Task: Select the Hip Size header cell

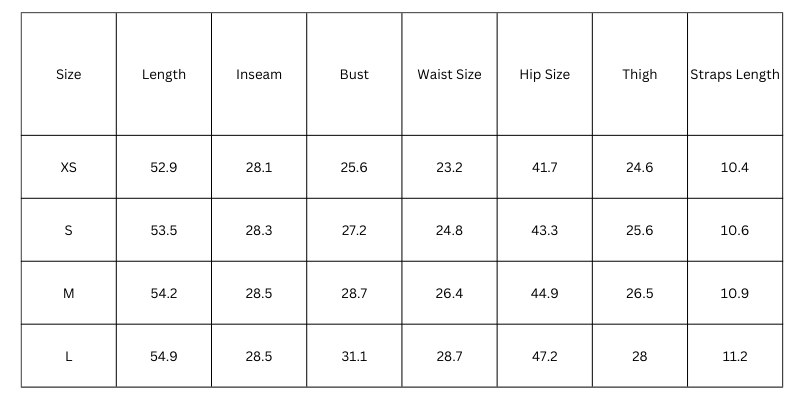Action: (x=545, y=74)
